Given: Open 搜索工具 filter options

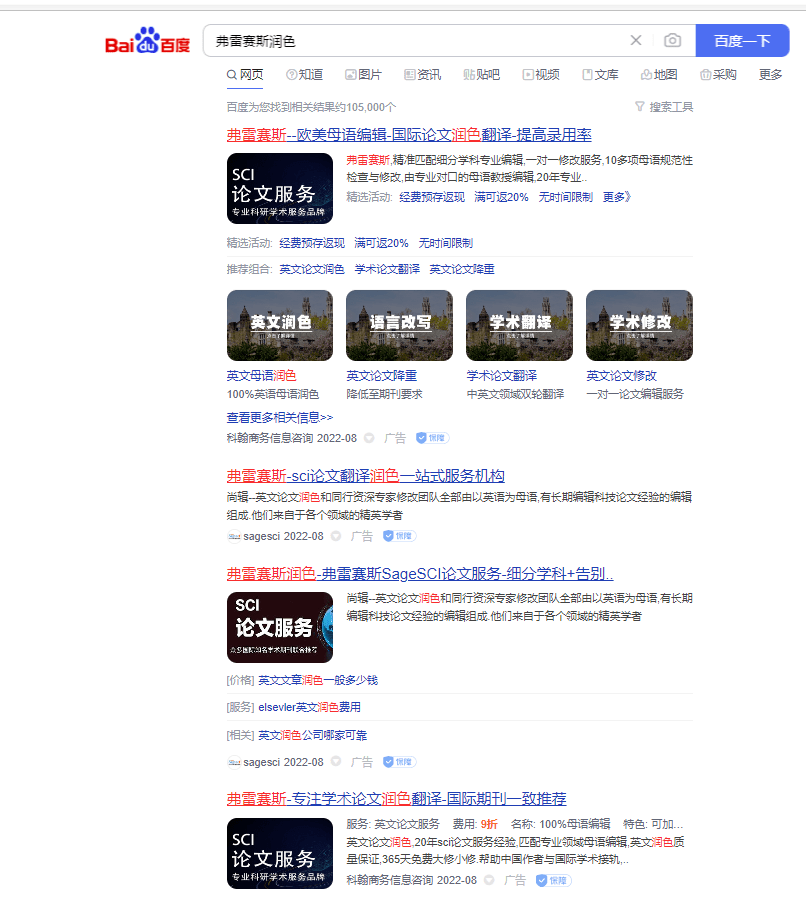Looking at the screenshot, I should point(665,107).
